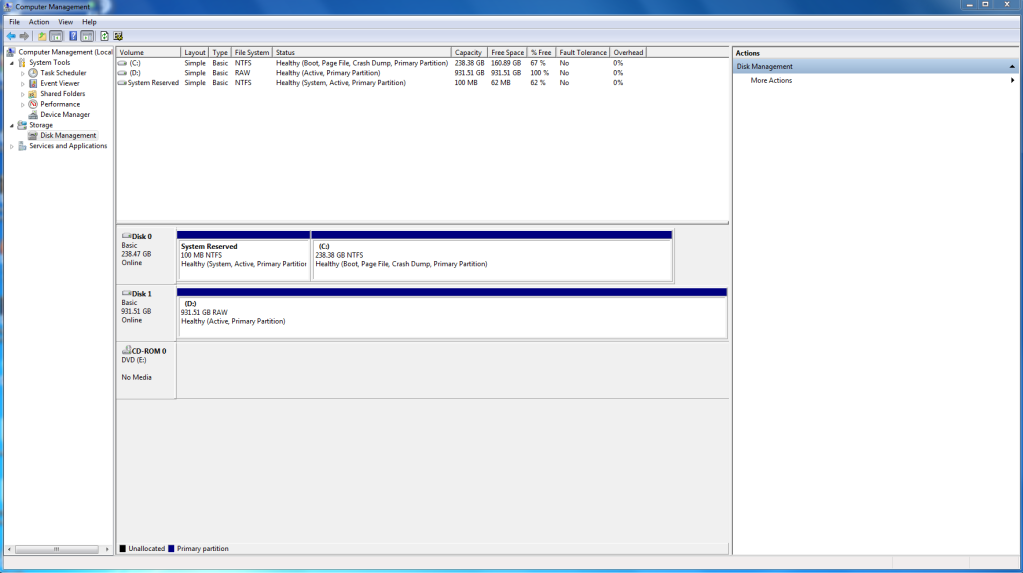Click the disk settings icon after Refresh
The image size is (1023, 573).
point(118,36)
